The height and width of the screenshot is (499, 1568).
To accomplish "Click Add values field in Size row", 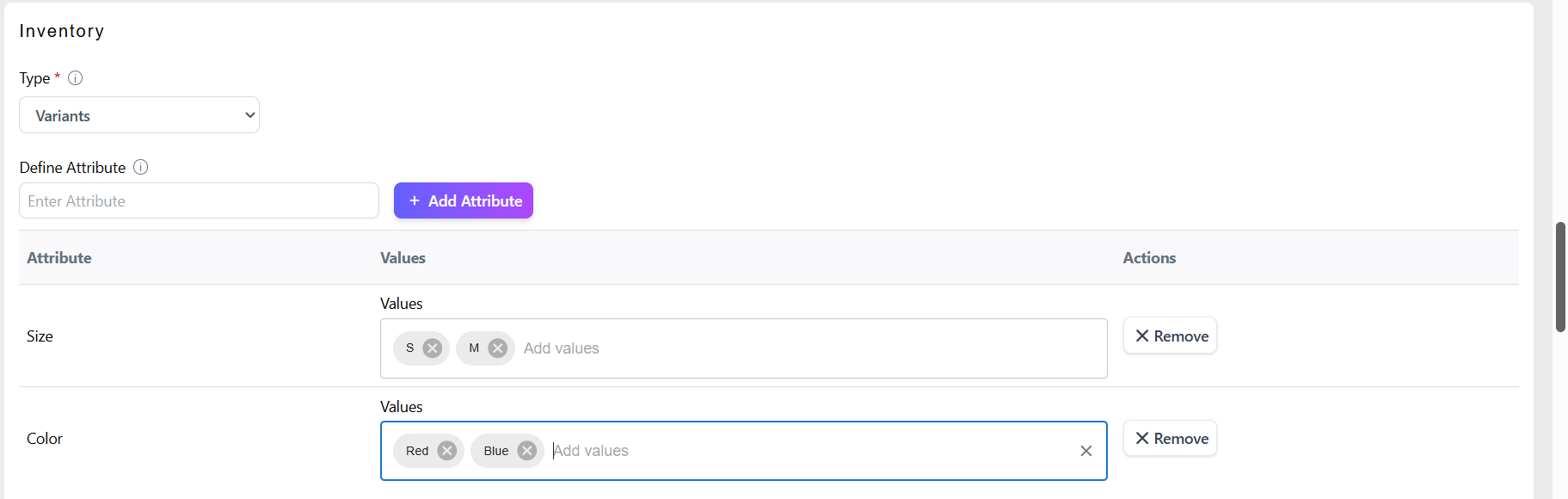I will pyautogui.click(x=809, y=348).
